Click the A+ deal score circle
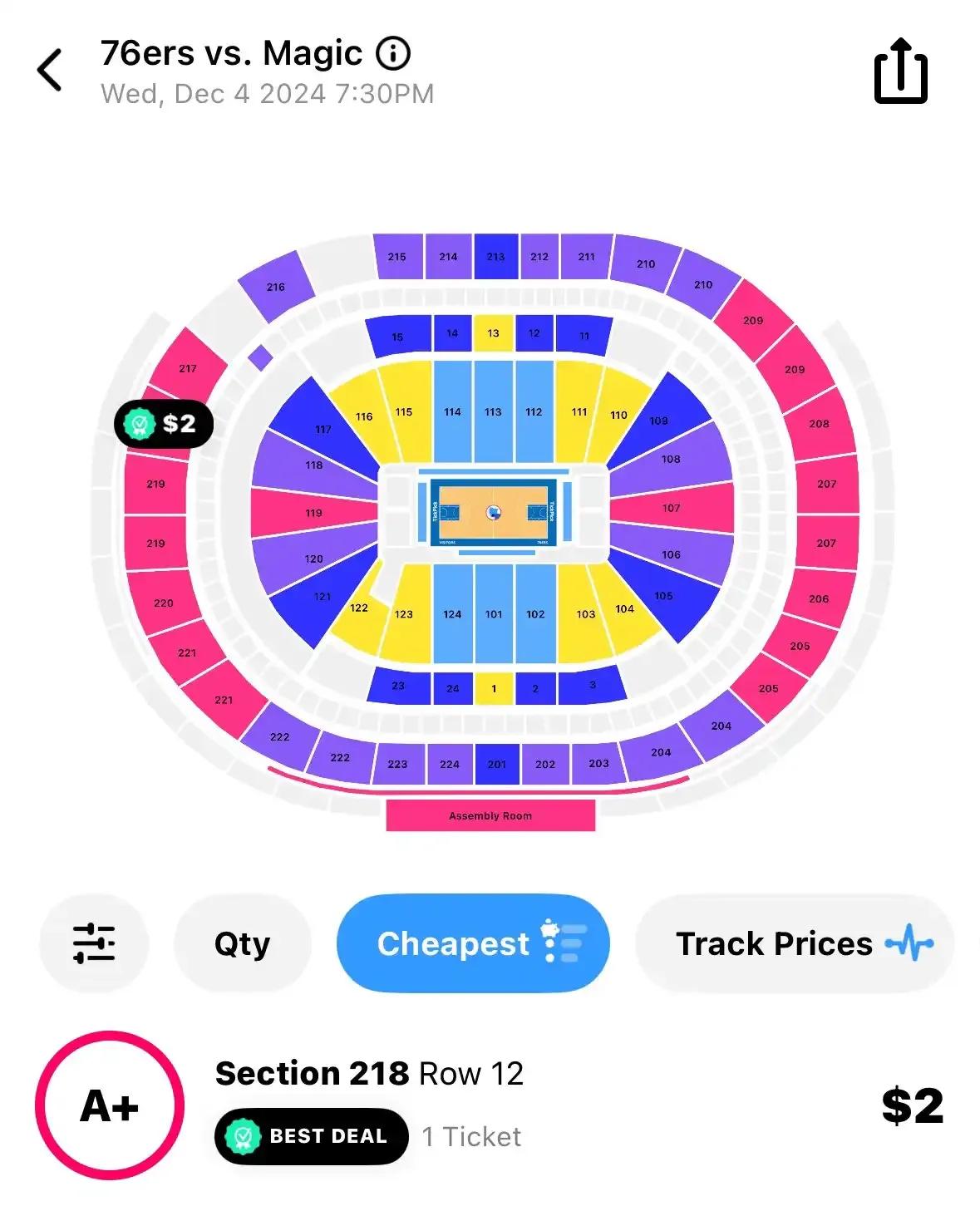Viewport: 980px width, 1206px height. tap(110, 1106)
